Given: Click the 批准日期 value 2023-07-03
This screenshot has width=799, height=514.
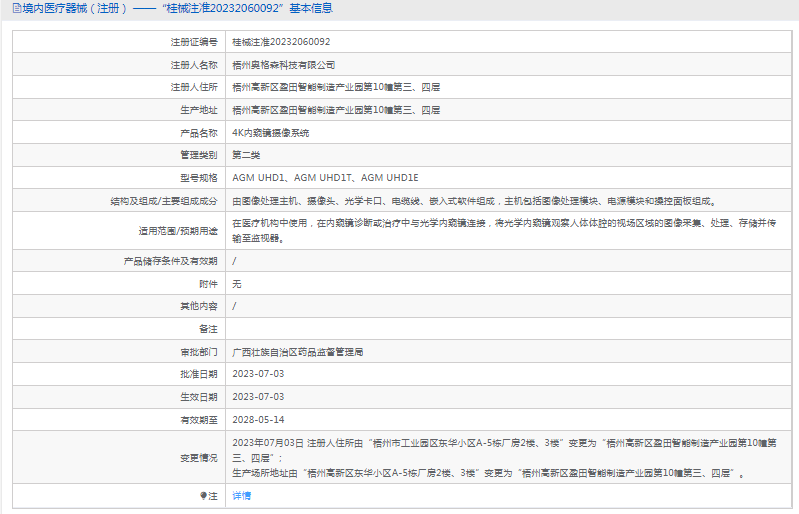Looking at the screenshot, I should [258, 374].
